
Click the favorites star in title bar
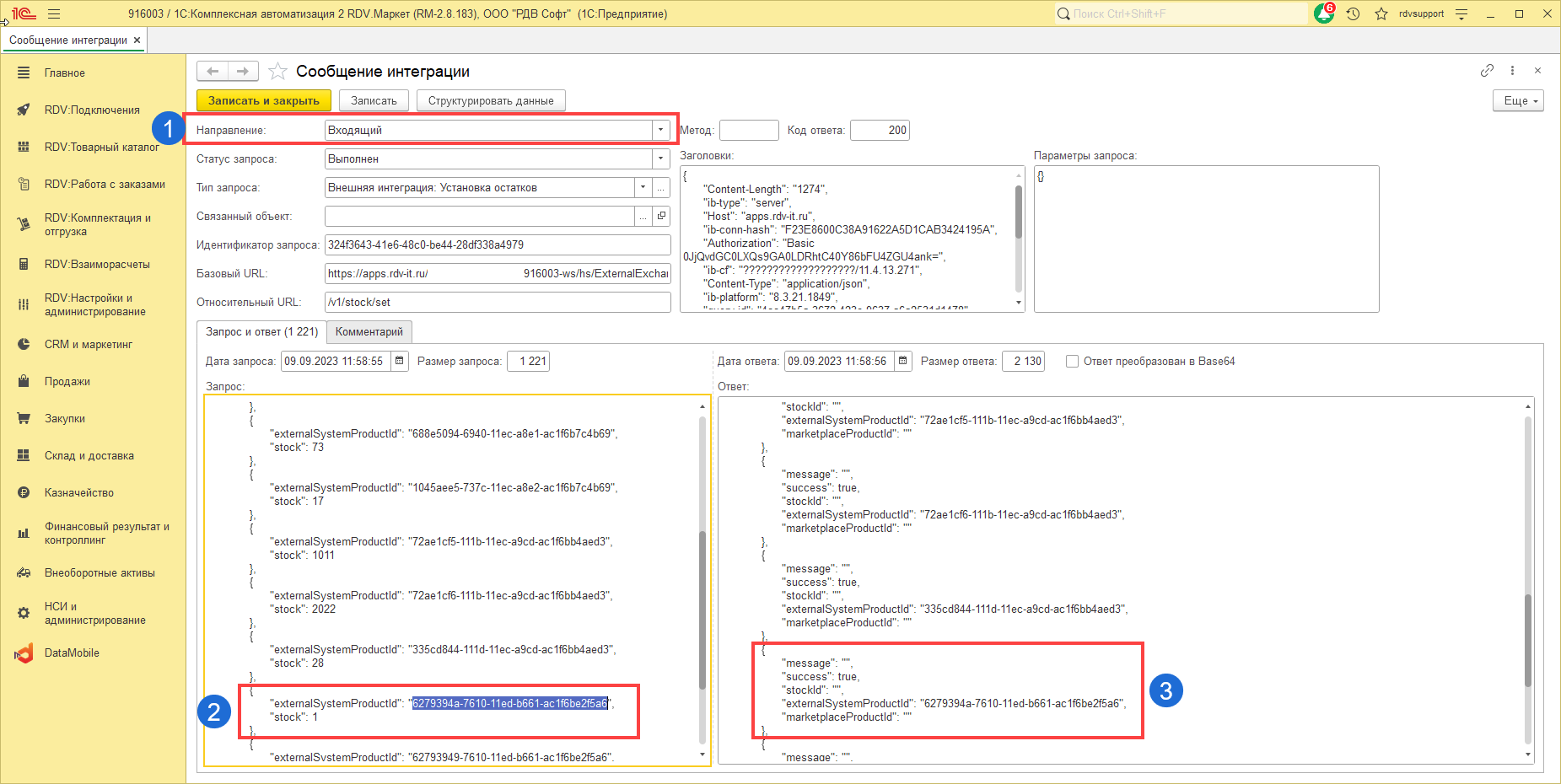pos(1381,14)
